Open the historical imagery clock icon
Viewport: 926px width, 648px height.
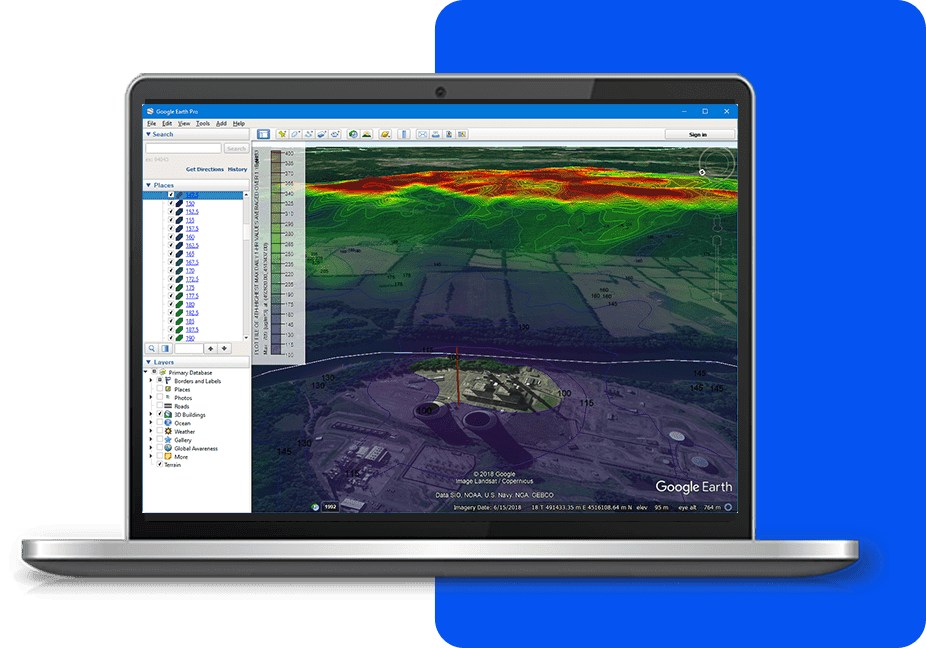coord(353,134)
